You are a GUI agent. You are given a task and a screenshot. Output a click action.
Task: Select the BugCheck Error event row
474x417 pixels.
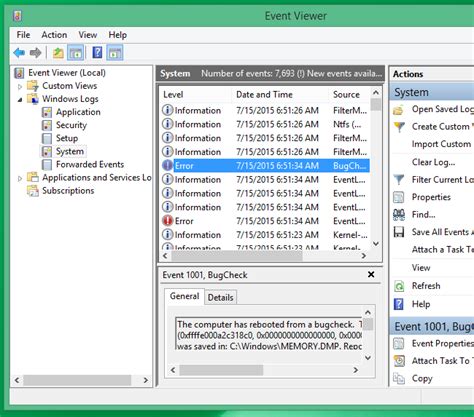point(266,166)
